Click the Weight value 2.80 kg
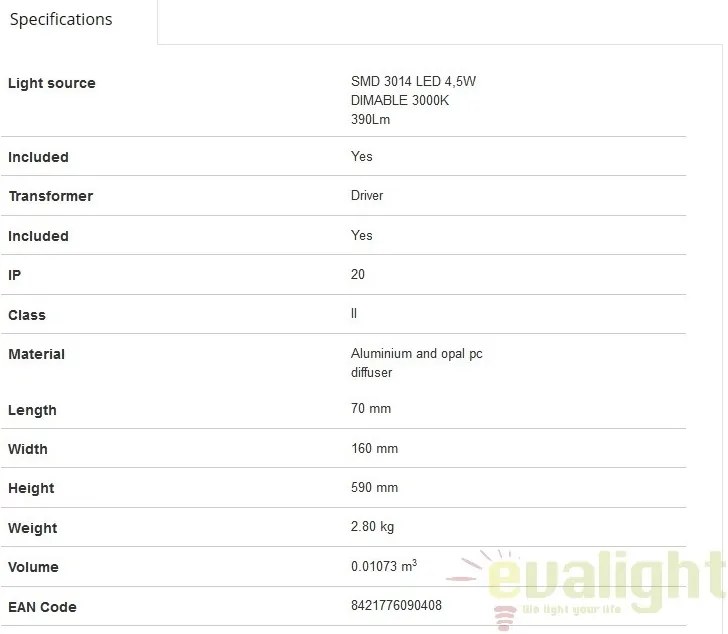 click(x=372, y=527)
